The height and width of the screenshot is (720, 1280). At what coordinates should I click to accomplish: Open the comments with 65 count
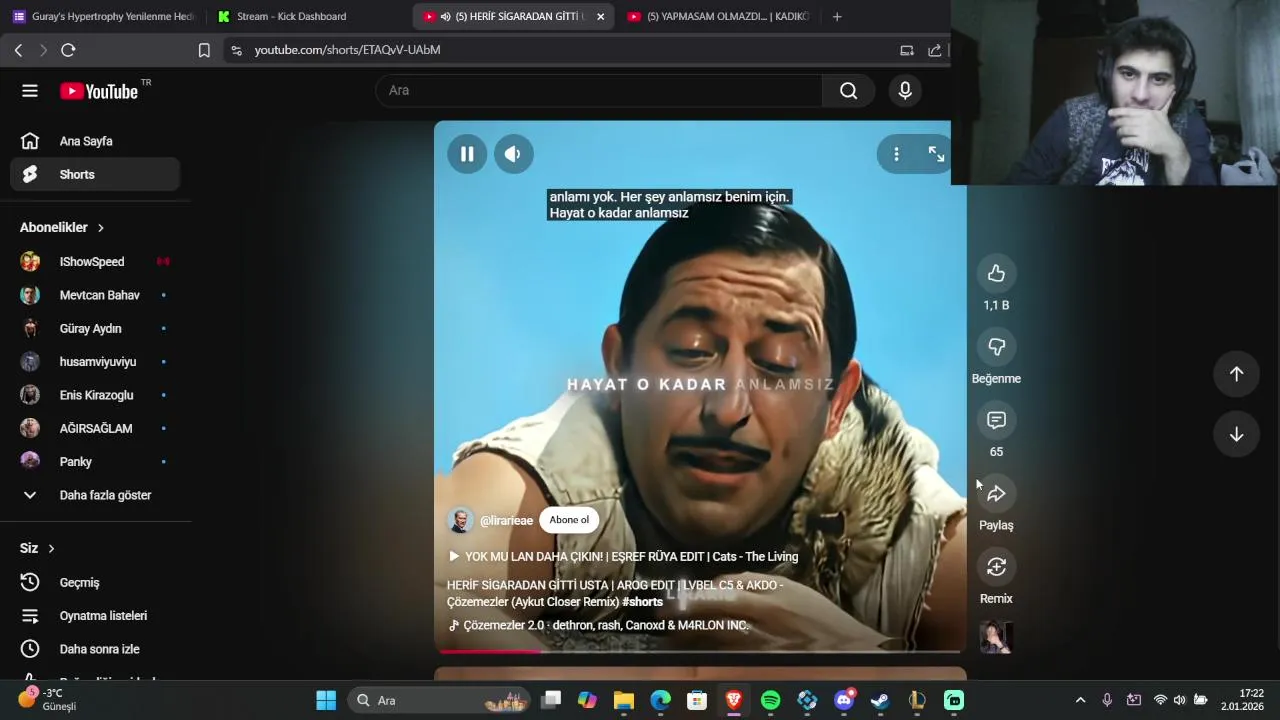coord(996,420)
